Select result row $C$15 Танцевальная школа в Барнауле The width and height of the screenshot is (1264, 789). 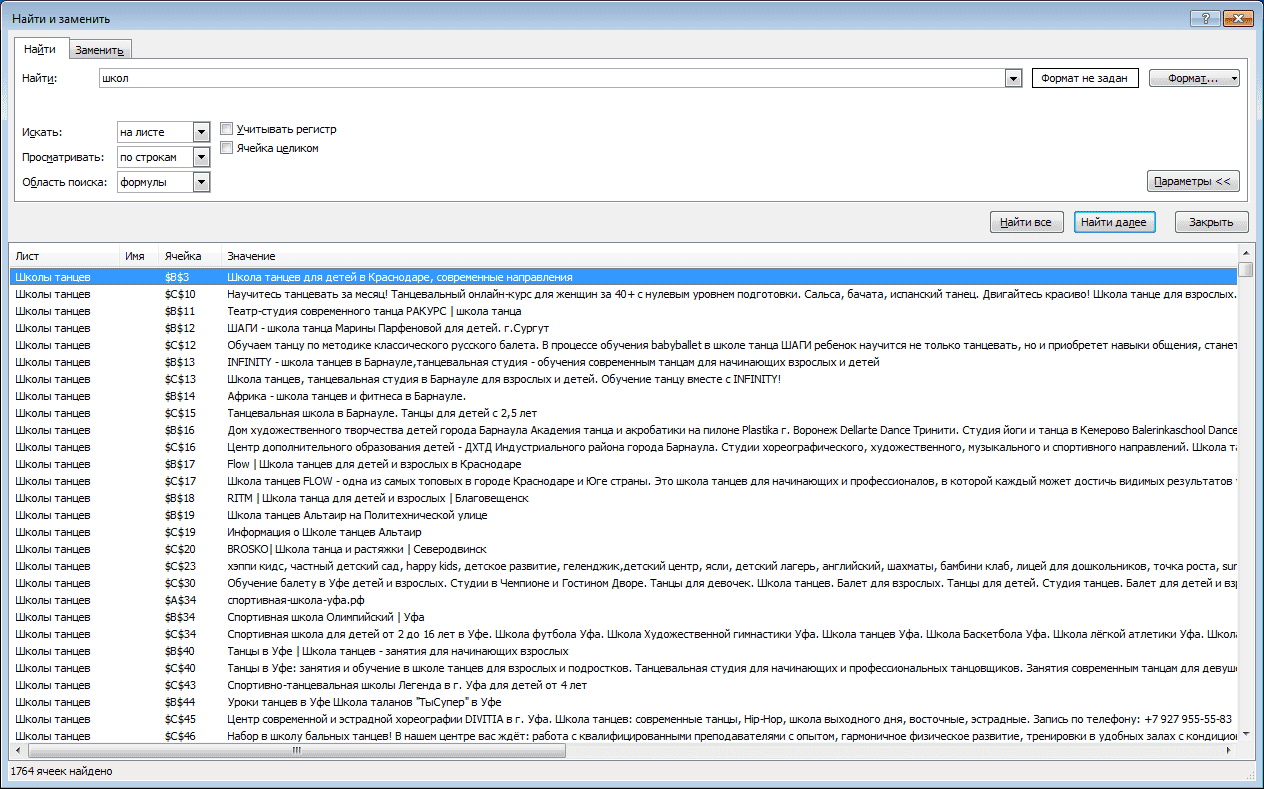623,413
